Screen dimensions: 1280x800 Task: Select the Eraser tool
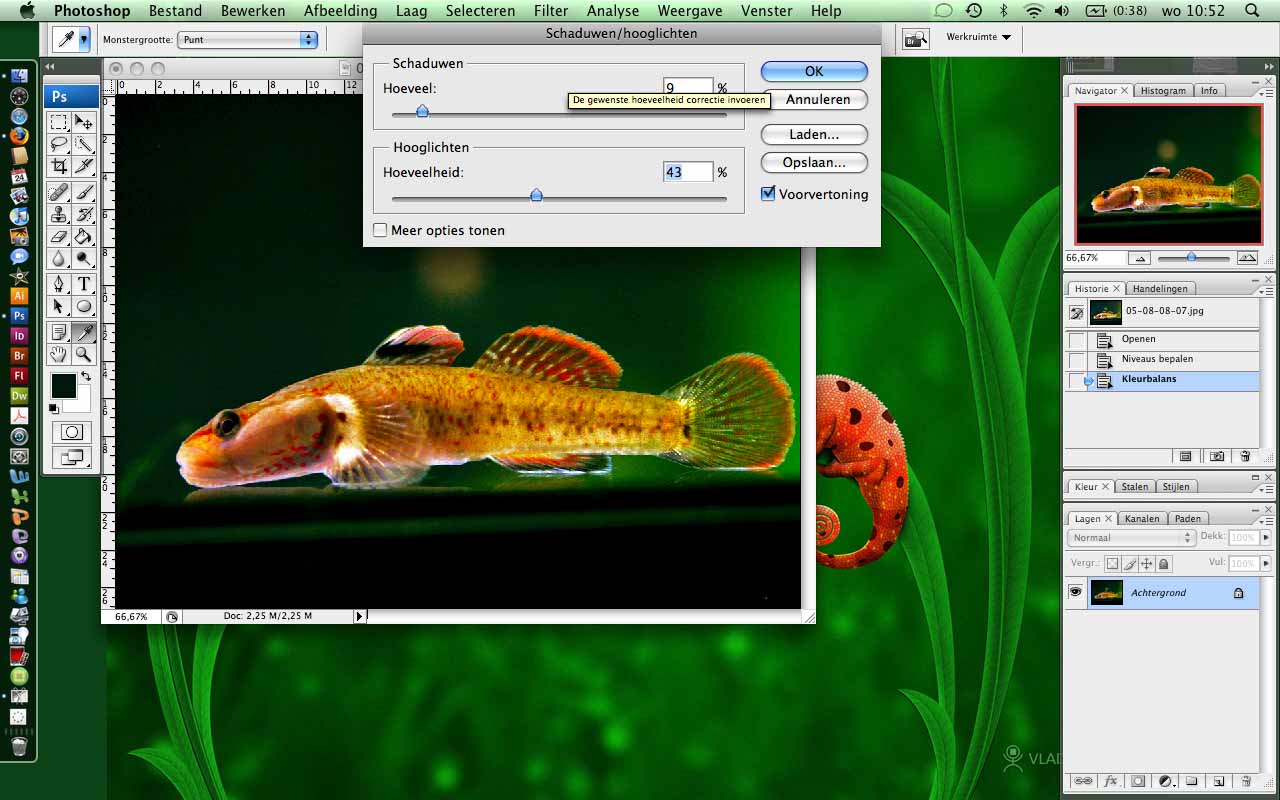[59, 237]
